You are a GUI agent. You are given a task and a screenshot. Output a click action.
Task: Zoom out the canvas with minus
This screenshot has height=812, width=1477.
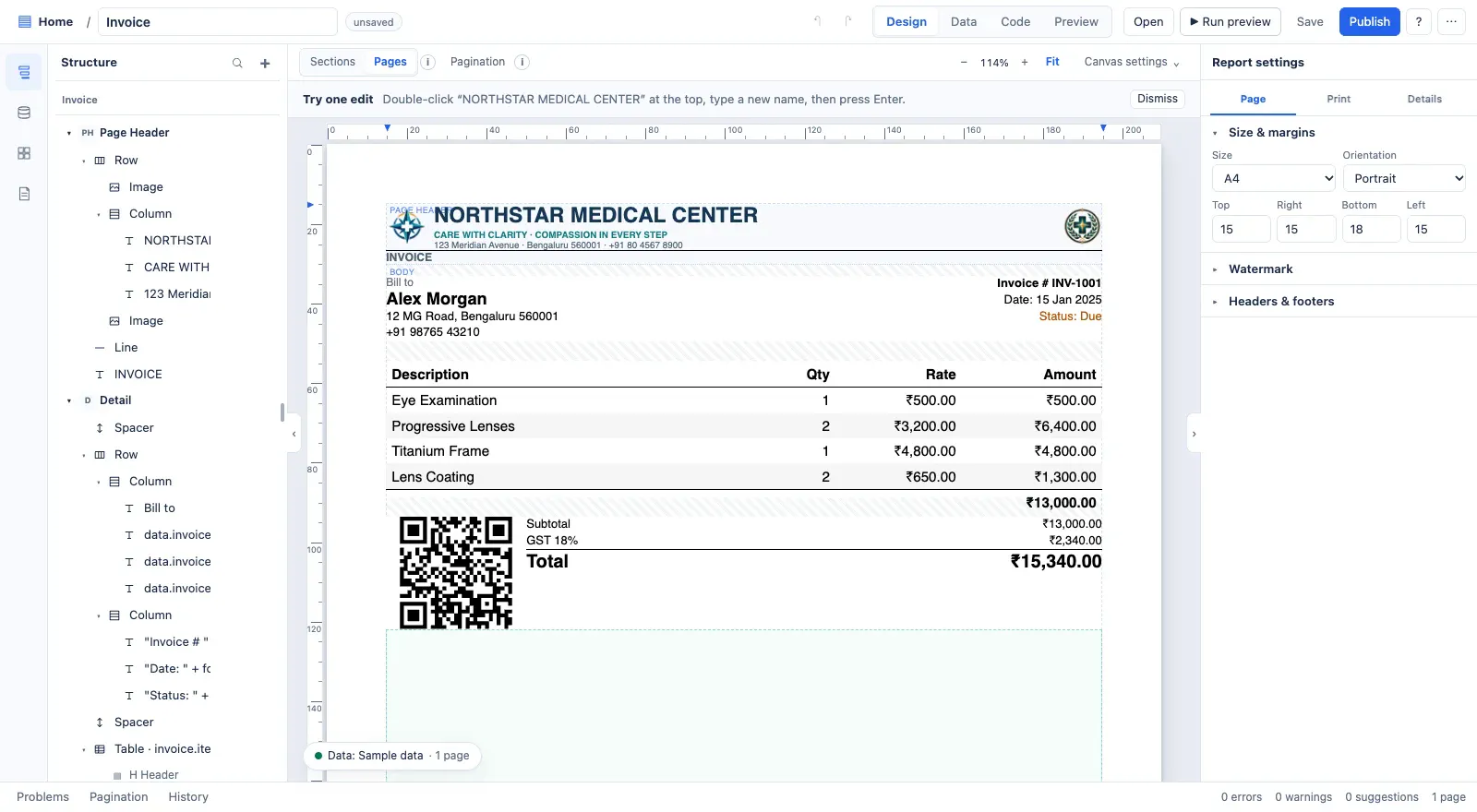click(964, 62)
